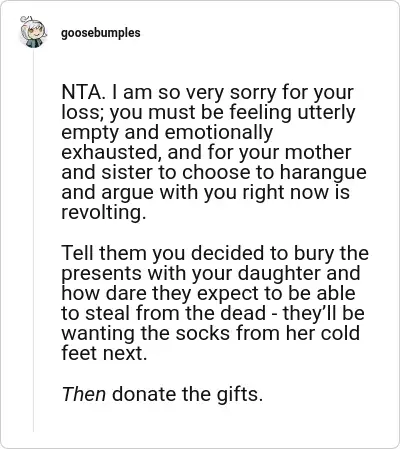Click the italic word Then
The width and height of the screenshot is (400, 449).
click(84, 394)
